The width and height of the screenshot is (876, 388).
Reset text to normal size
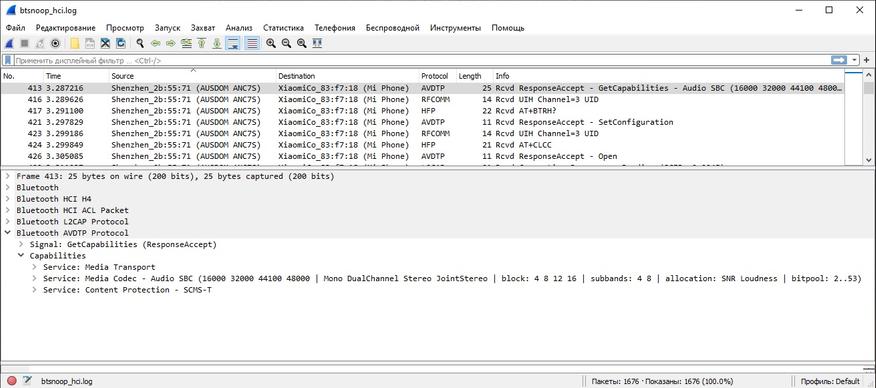tap(302, 43)
